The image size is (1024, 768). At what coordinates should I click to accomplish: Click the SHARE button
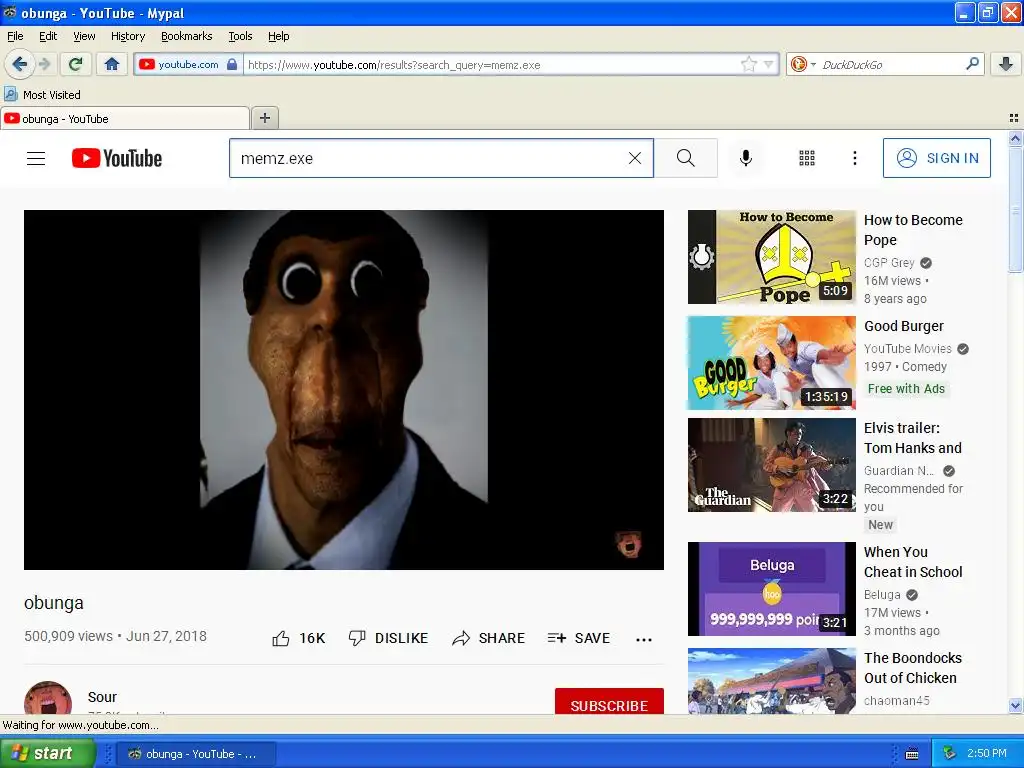[x=488, y=638]
